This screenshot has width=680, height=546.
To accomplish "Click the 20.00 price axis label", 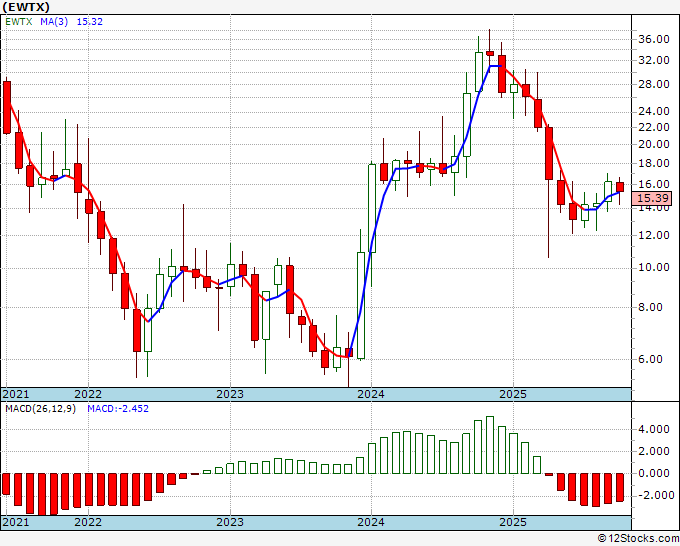I will click(654, 144).
